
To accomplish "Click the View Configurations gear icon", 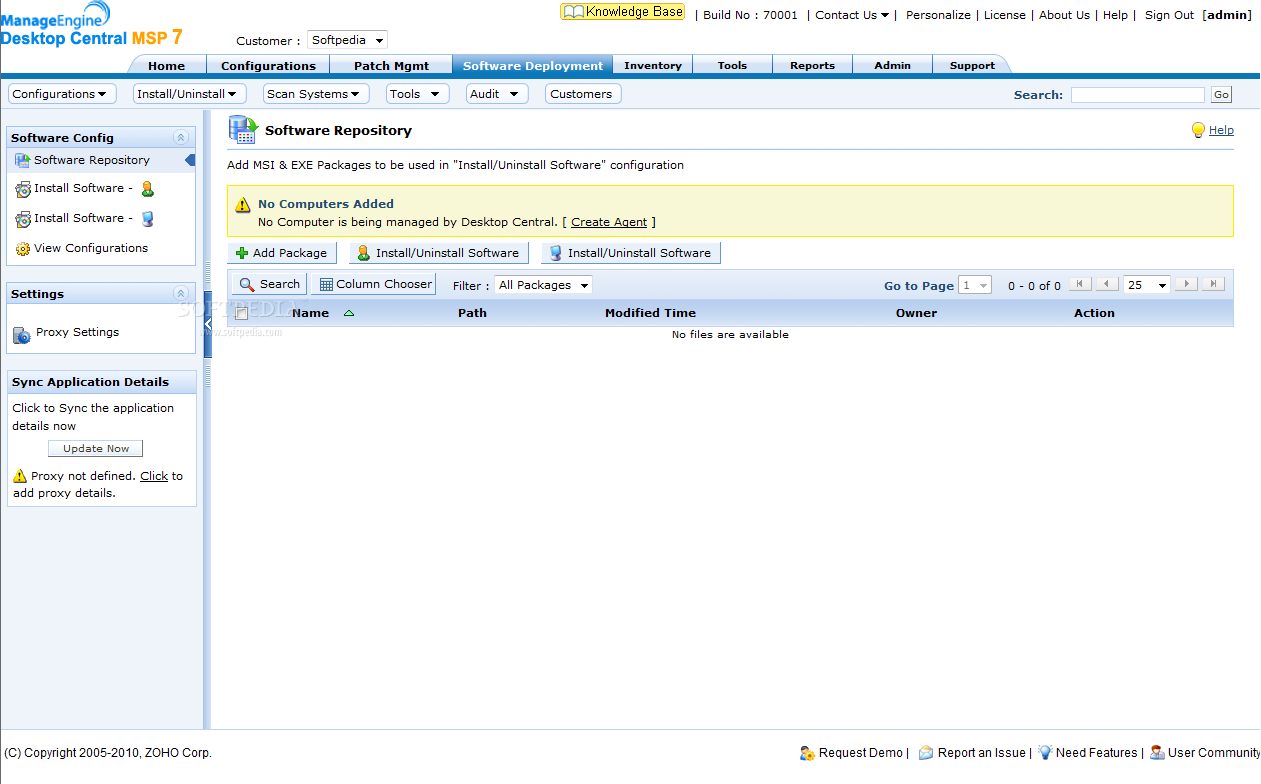I will pyautogui.click(x=22, y=249).
